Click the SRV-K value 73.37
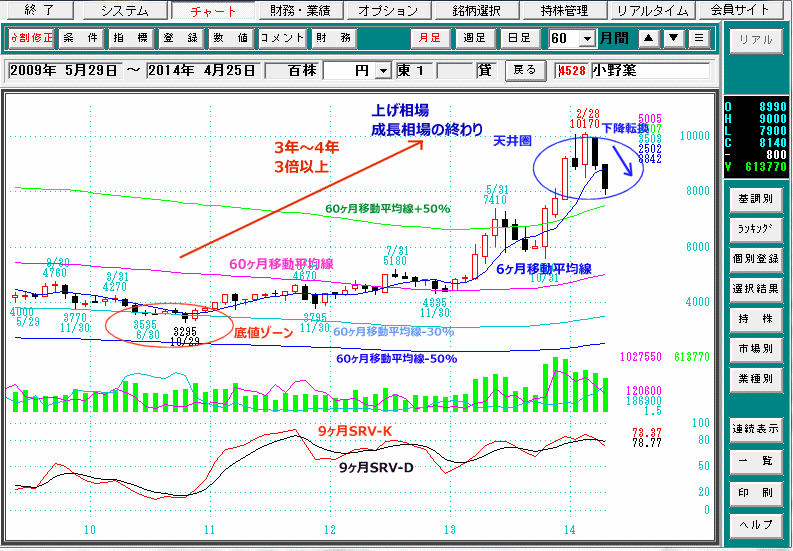The height and width of the screenshot is (551, 793). [x=647, y=433]
